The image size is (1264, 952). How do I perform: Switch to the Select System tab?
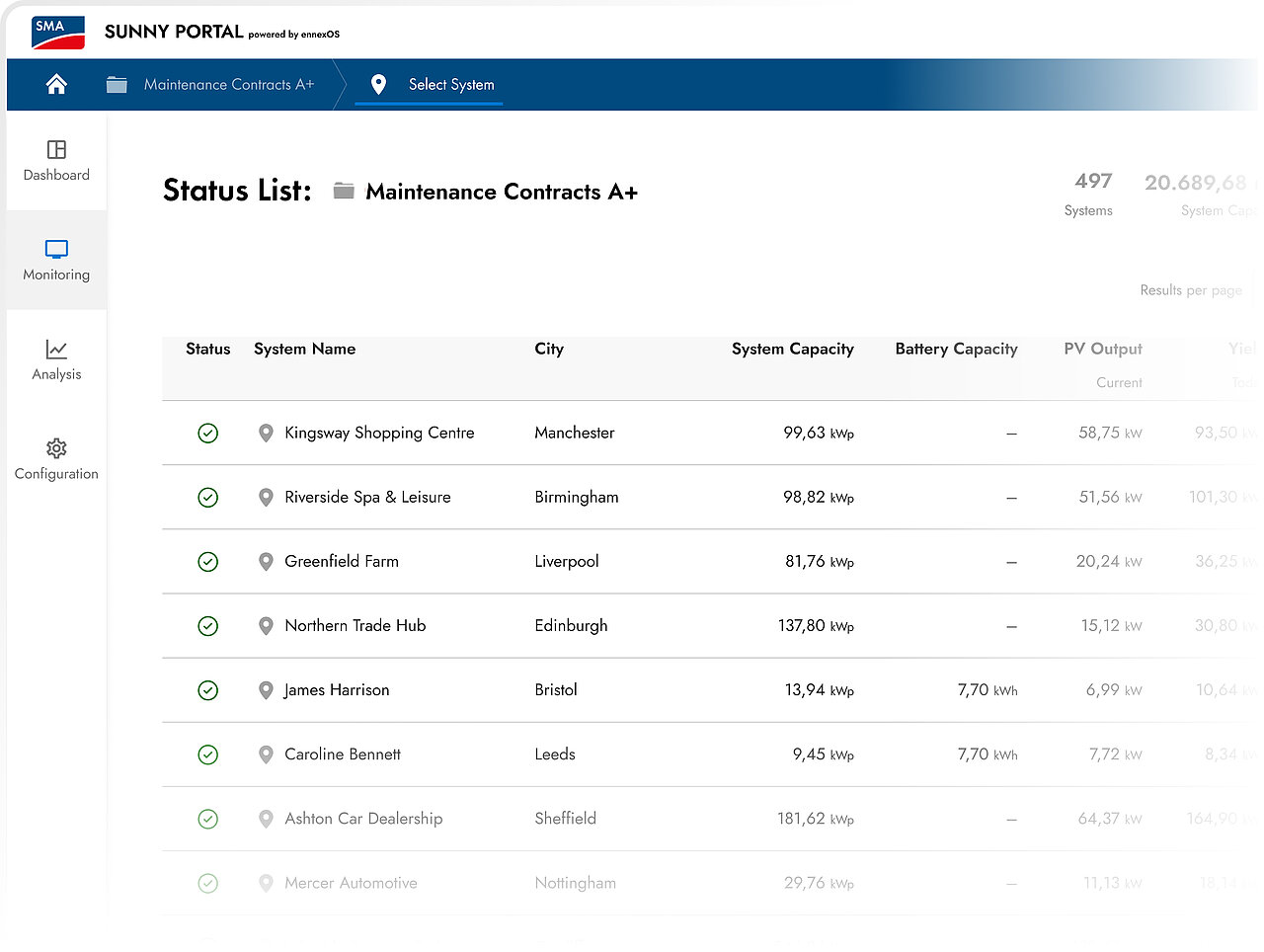coord(431,84)
